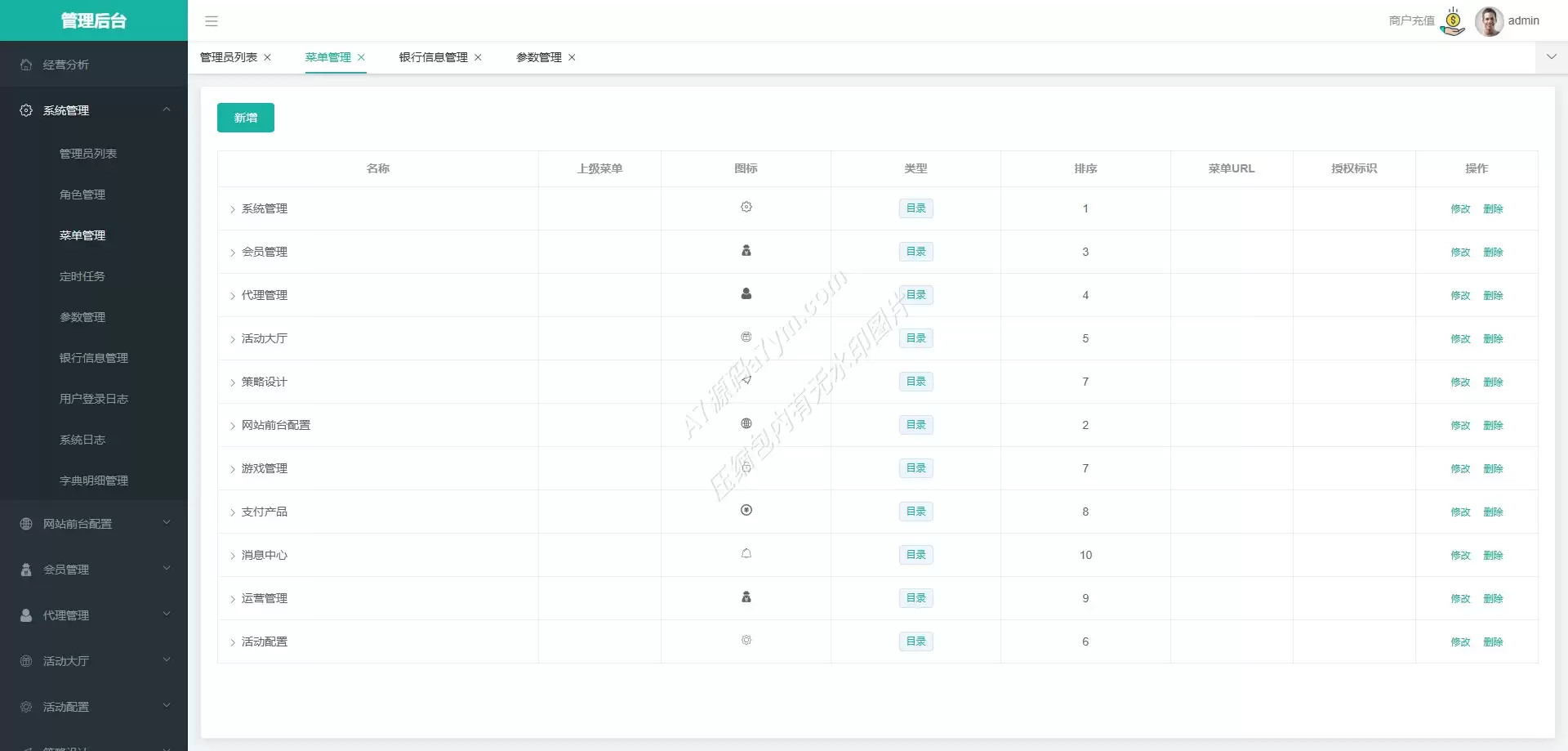Open 用户登录日志 in the sidebar
Image resolution: width=1568 pixels, height=751 pixels.
point(94,399)
